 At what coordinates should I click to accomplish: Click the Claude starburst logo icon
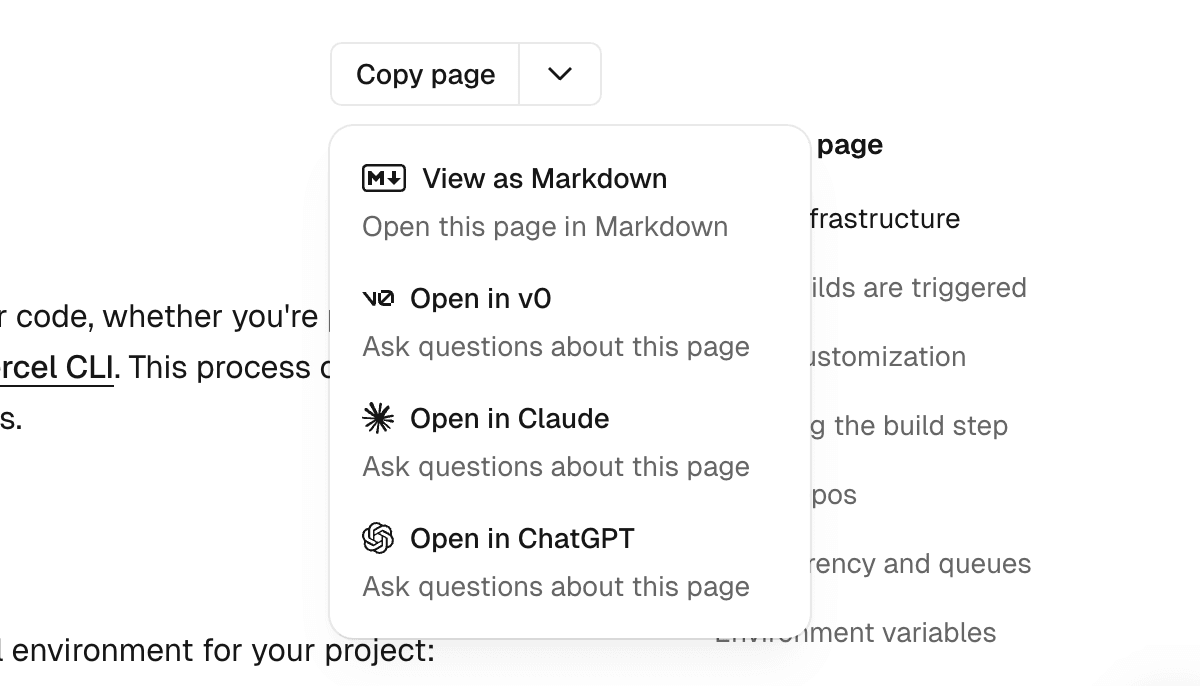coord(378,418)
